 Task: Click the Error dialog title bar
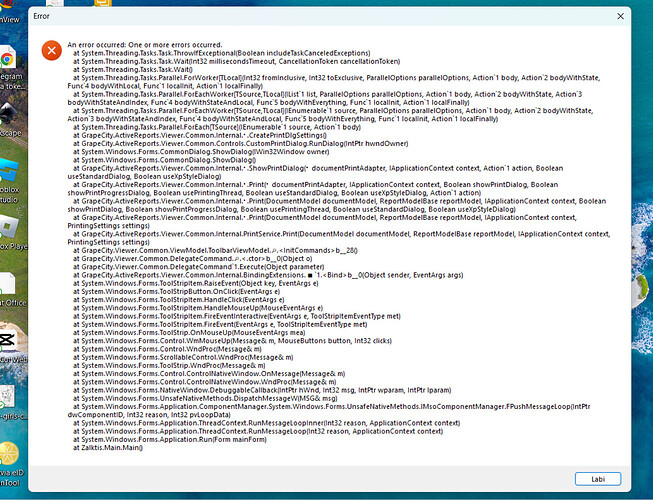coord(300,16)
